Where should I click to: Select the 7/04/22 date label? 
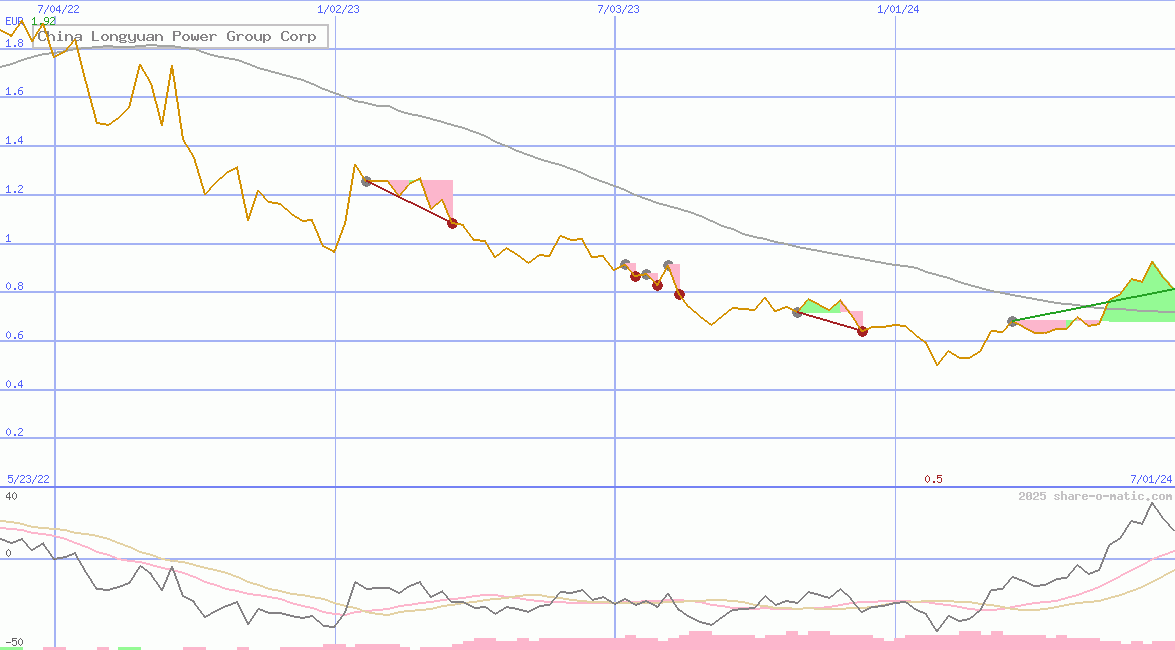58,9
